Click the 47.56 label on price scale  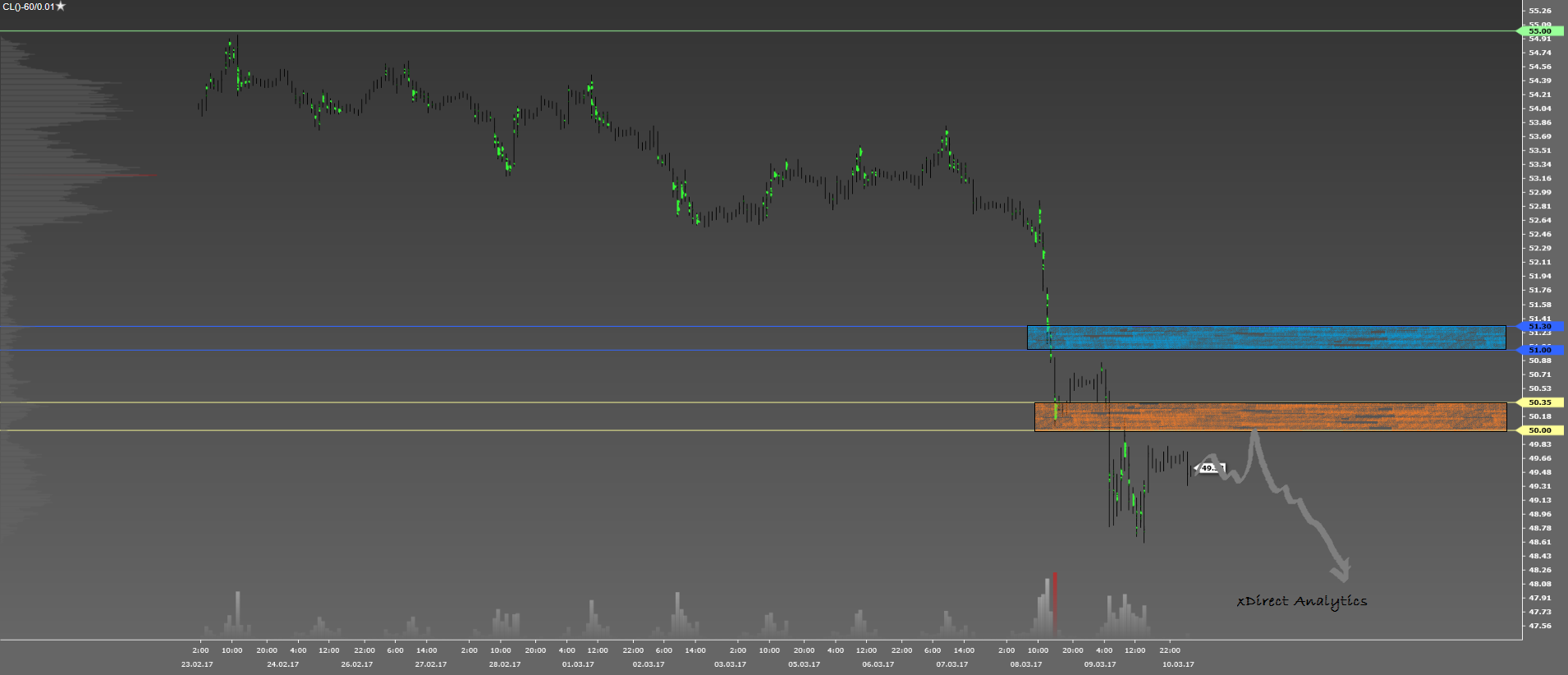tap(1540, 626)
